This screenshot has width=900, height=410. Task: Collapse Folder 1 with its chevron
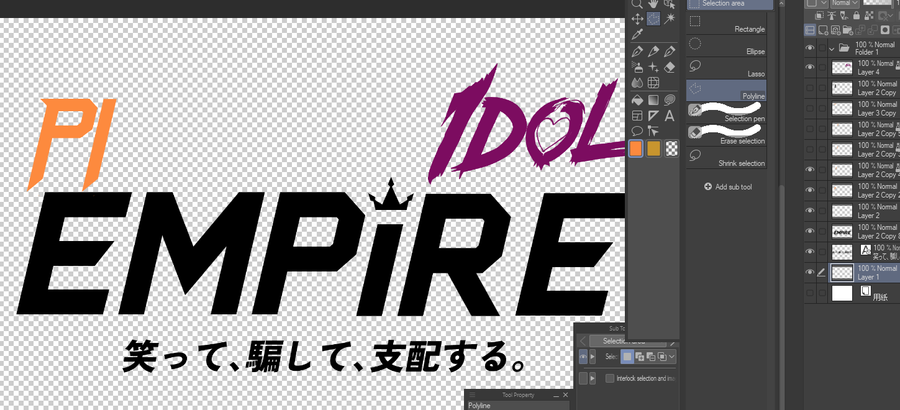pyautogui.click(x=831, y=48)
